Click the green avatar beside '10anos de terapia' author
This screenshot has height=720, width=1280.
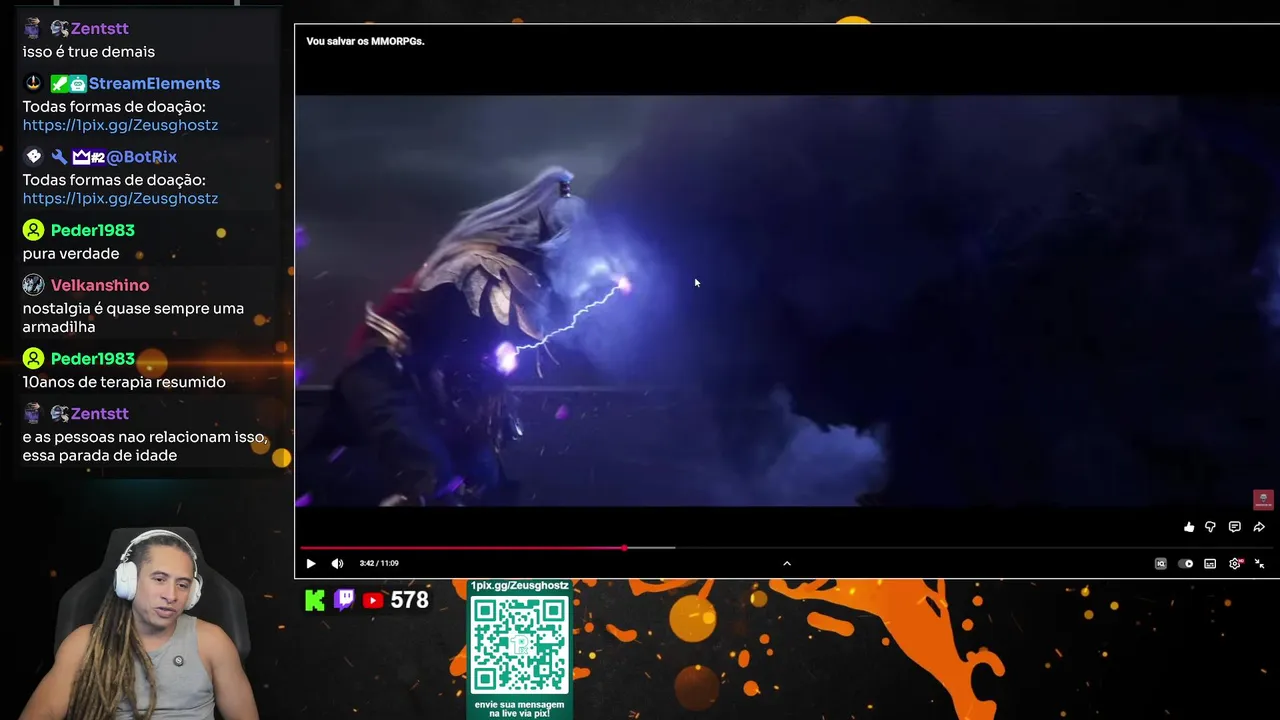[x=33, y=358]
